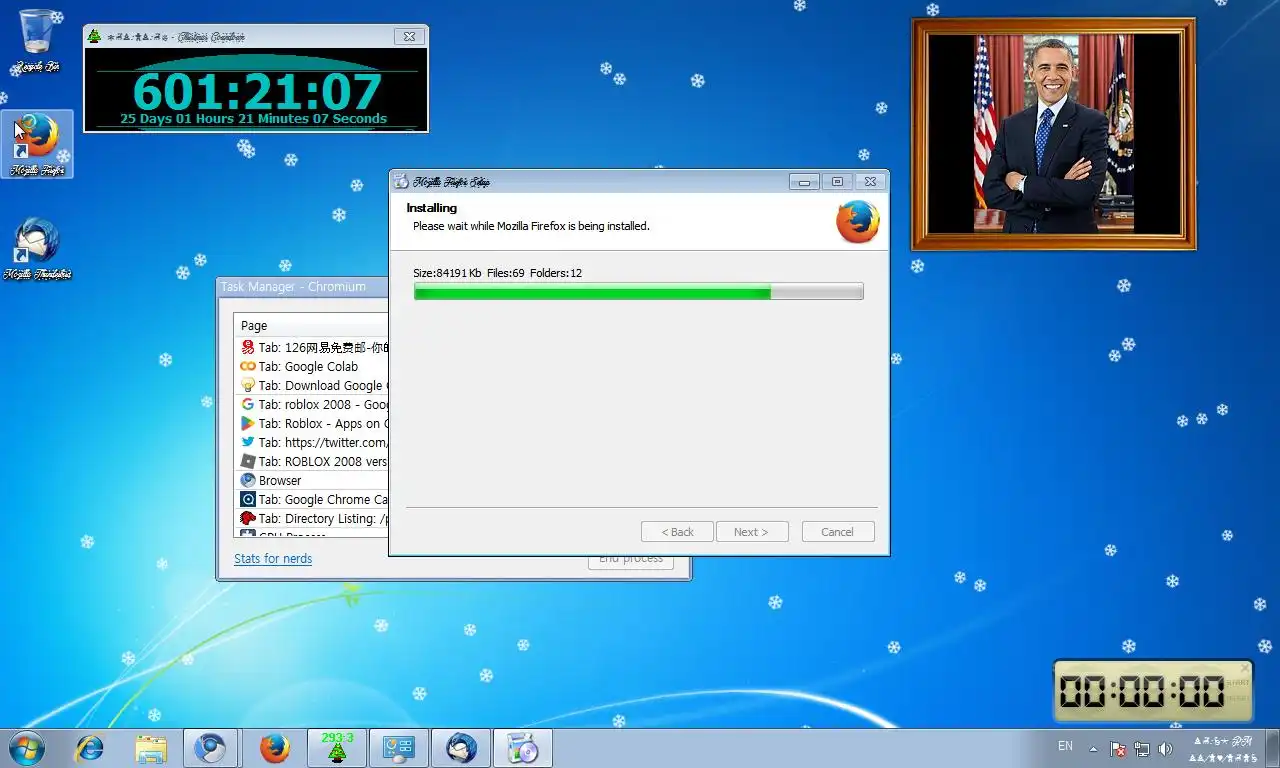1280x768 pixels.
Task: Click the Firefox Setup title bar installer icon
Action: click(x=401, y=181)
